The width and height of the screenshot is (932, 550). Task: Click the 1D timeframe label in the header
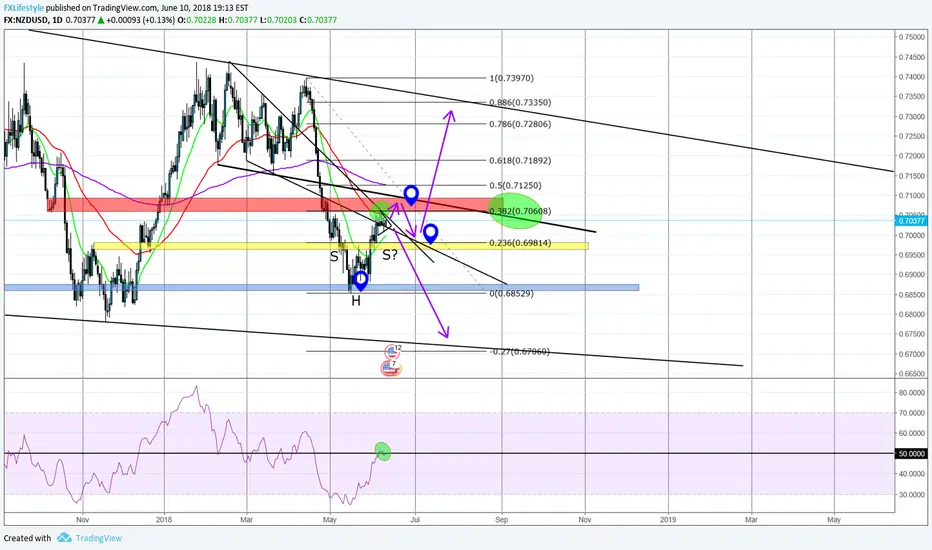point(57,20)
